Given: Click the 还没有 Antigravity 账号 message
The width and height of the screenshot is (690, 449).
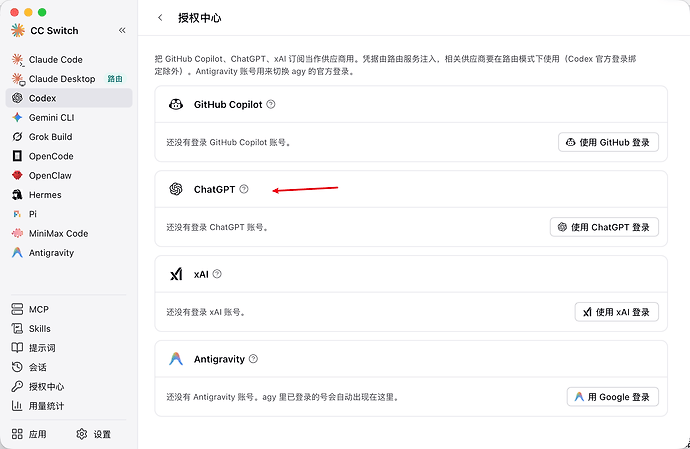Looking at the screenshot, I should click(x=283, y=397).
